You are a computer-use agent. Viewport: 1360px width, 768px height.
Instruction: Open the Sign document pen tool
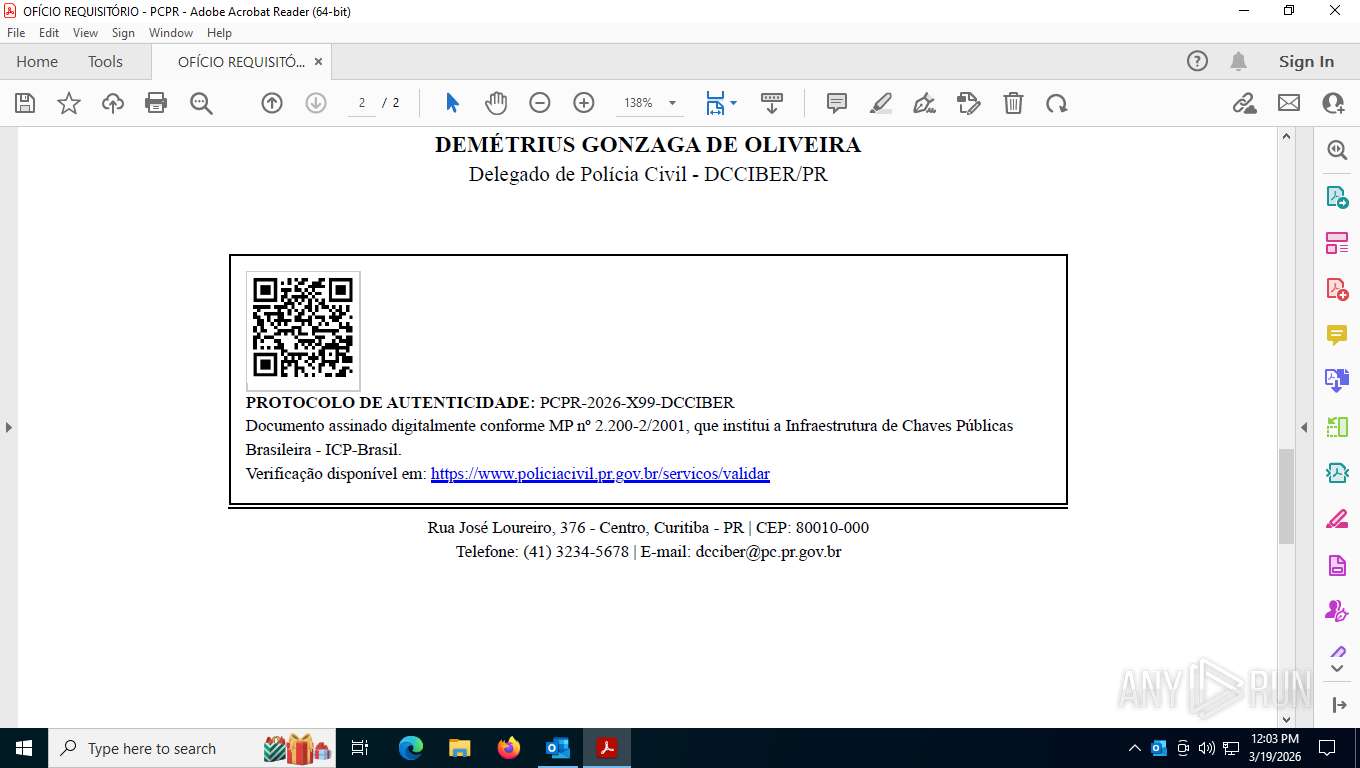click(925, 103)
